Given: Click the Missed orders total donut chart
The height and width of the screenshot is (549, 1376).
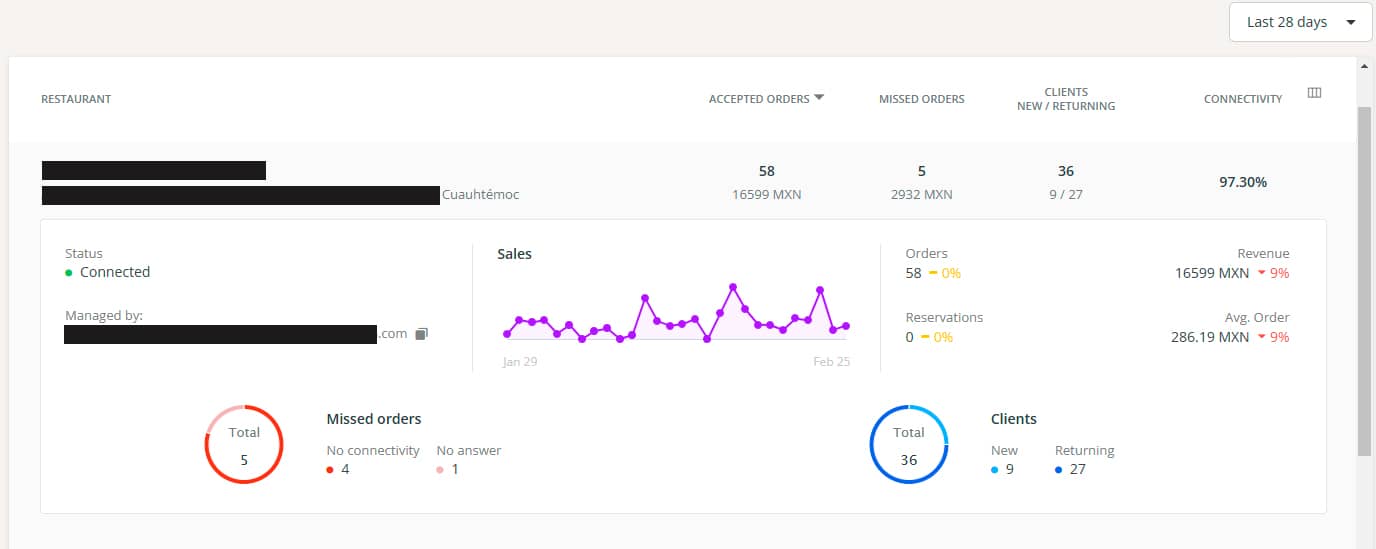Looking at the screenshot, I should click(244, 445).
